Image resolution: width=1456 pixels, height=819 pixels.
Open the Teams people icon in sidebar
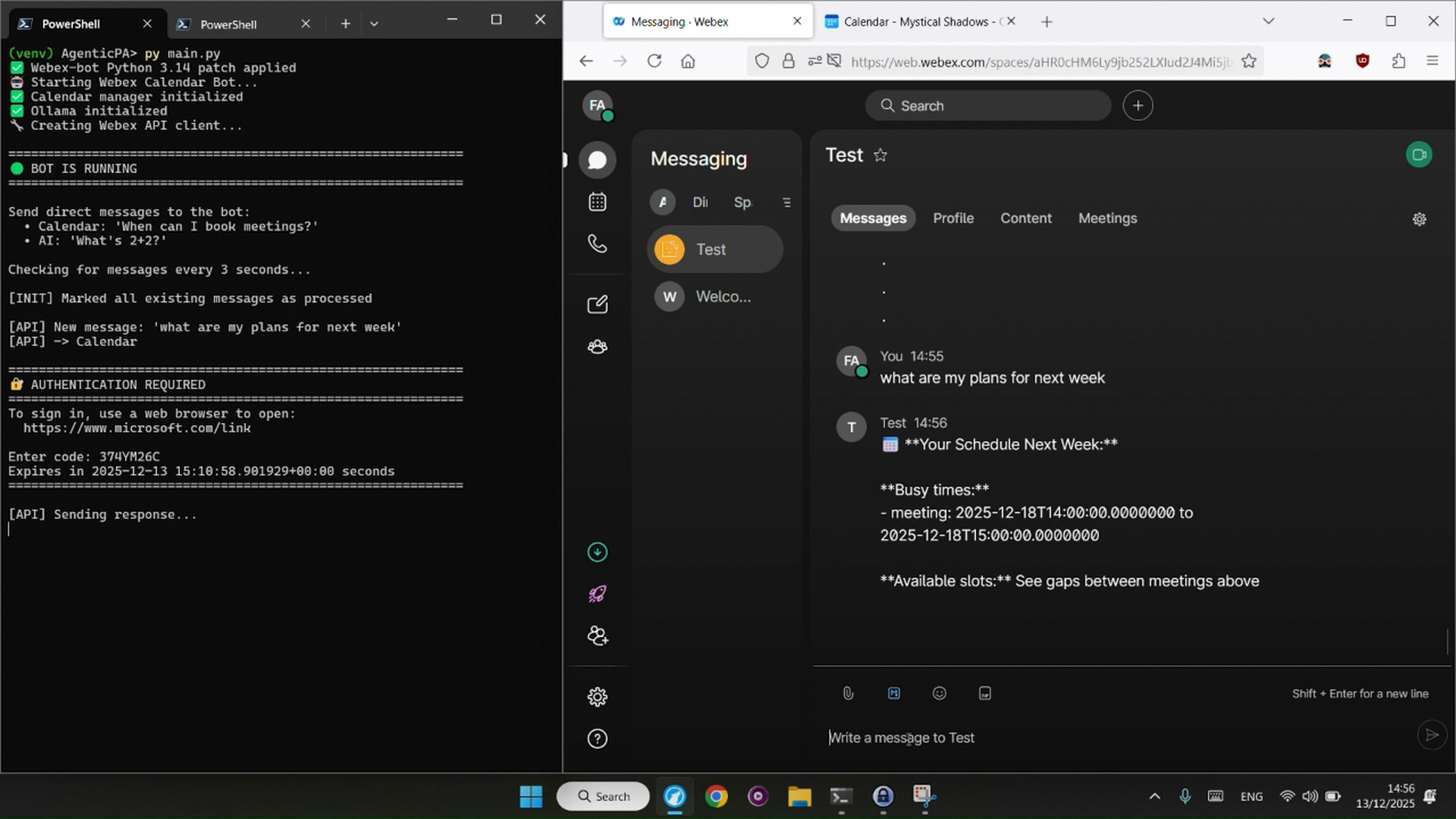point(598,347)
